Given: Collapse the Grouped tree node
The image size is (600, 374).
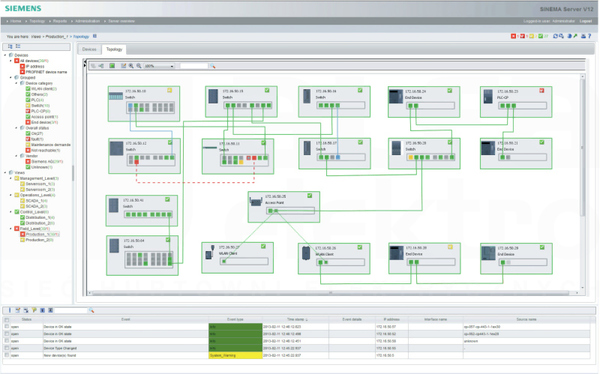Looking at the screenshot, I should (x=11, y=77).
